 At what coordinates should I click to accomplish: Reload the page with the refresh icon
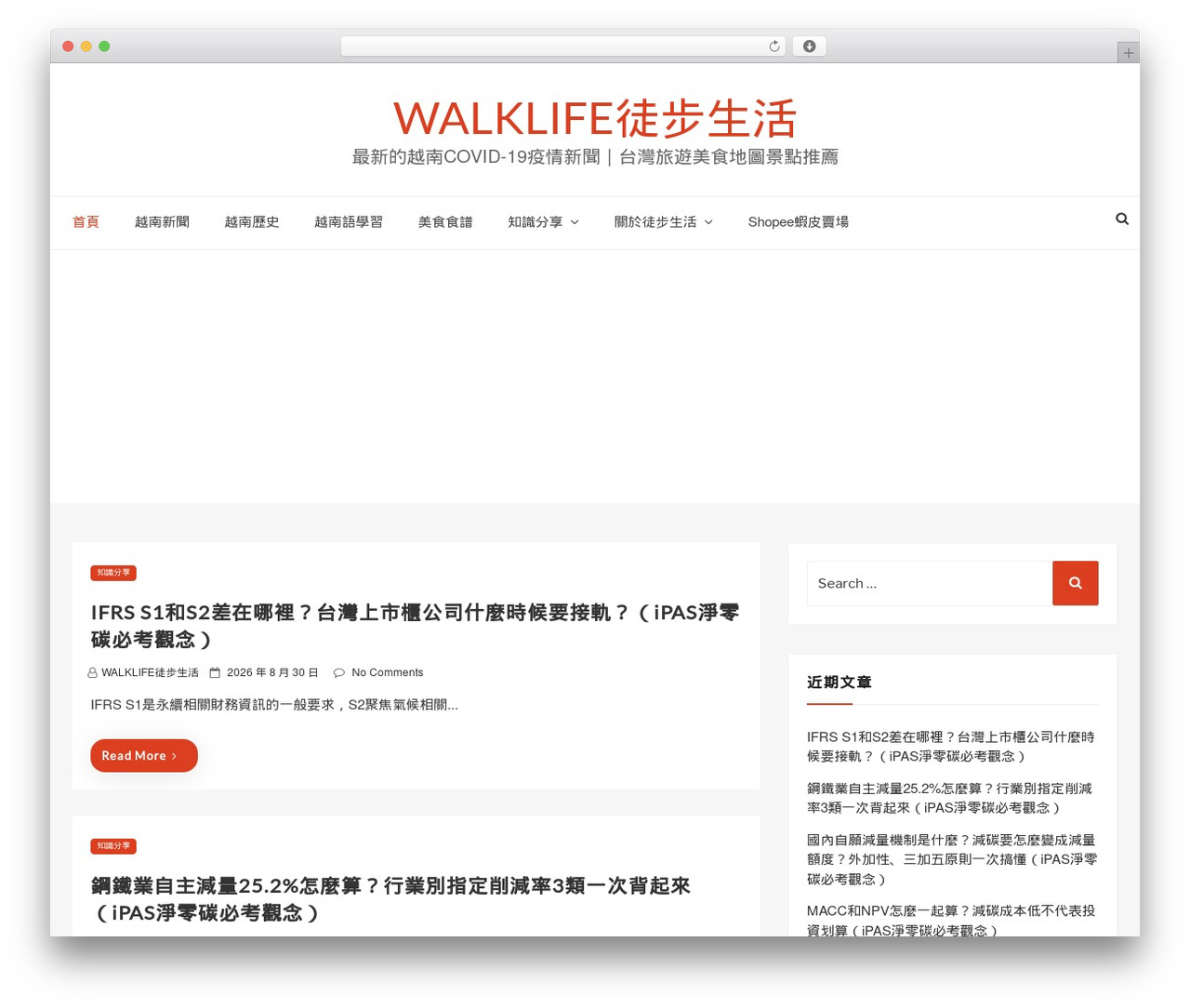[774, 46]
